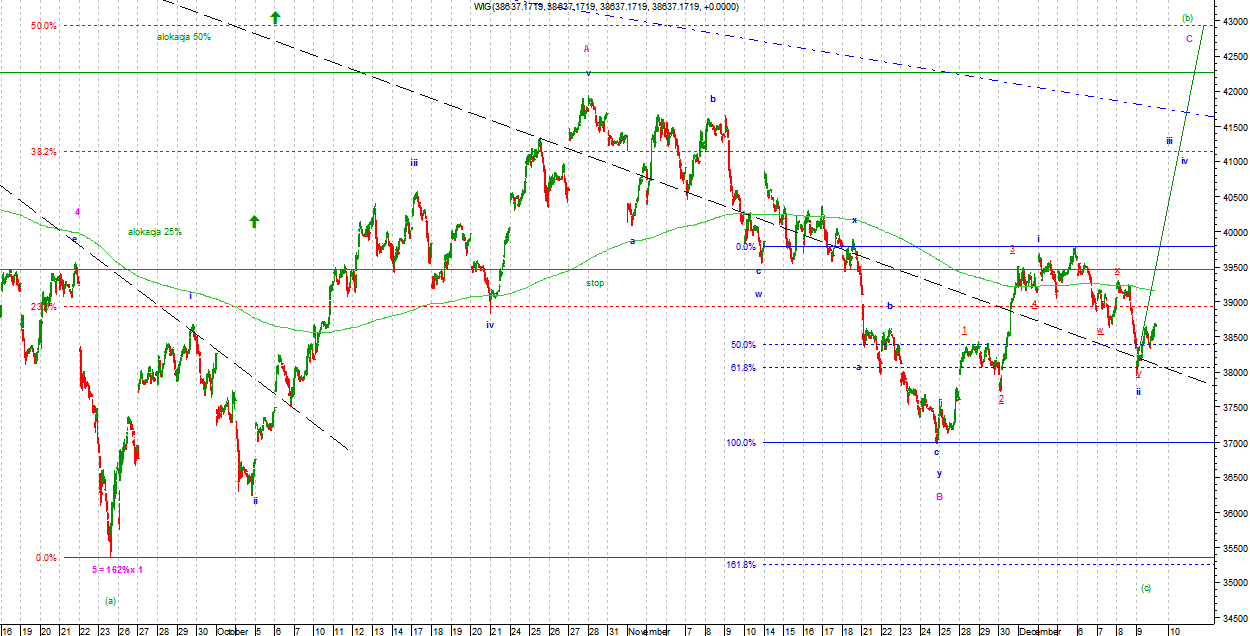Click the 'stop' label on the chart
This screenshot has height=636, width=1250.
point(595,283)
